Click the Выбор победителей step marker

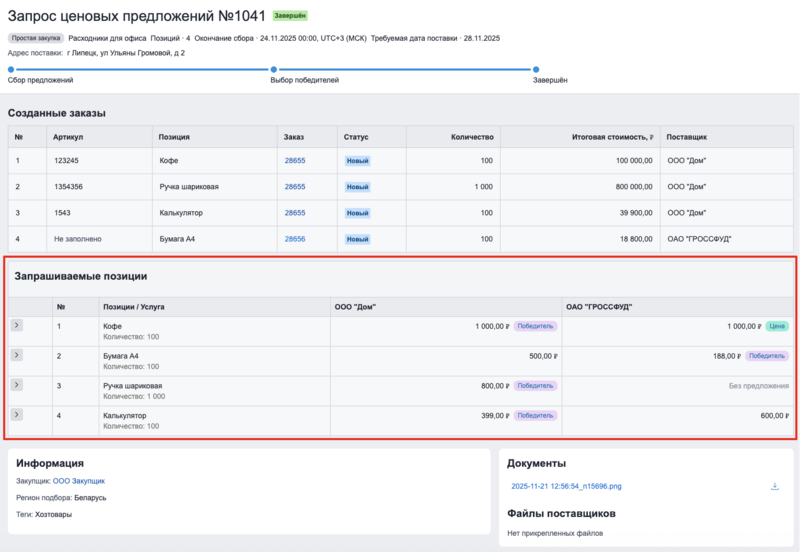coord(274,69)
